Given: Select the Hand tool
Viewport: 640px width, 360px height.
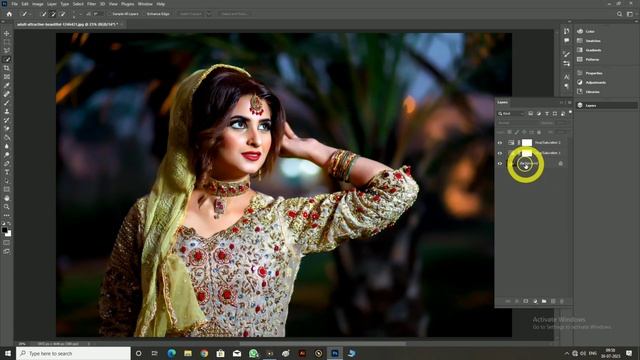Looking at the screenshot, I should 7,198.
